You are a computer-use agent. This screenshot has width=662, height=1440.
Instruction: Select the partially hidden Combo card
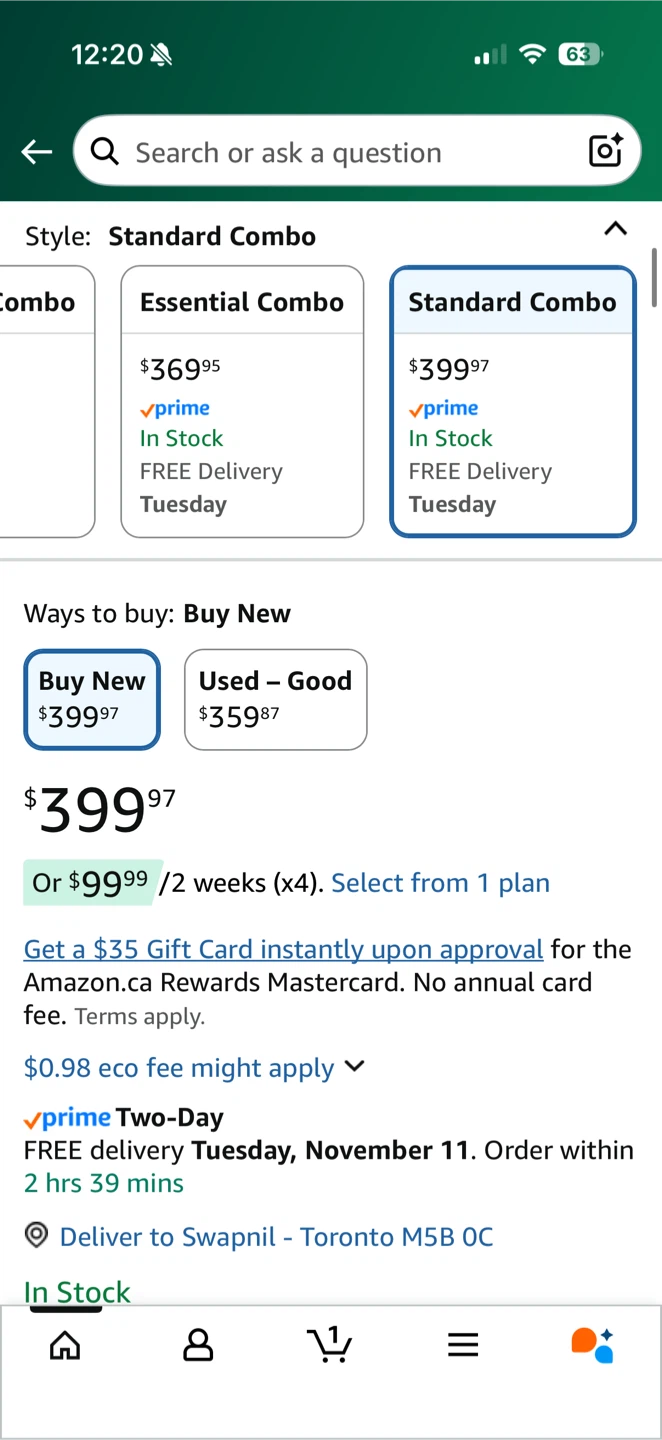tap(45, 401)
